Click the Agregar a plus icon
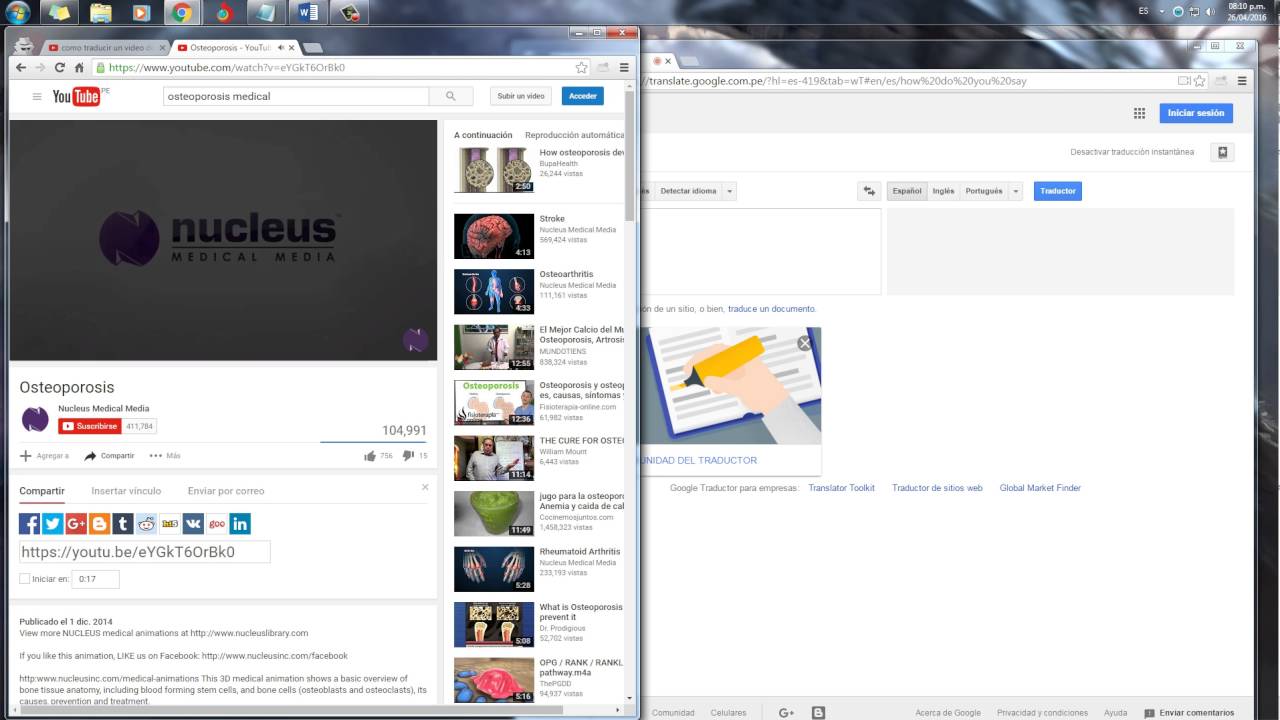This screenshot has height=720, width=1280. [x=26, y=455]
